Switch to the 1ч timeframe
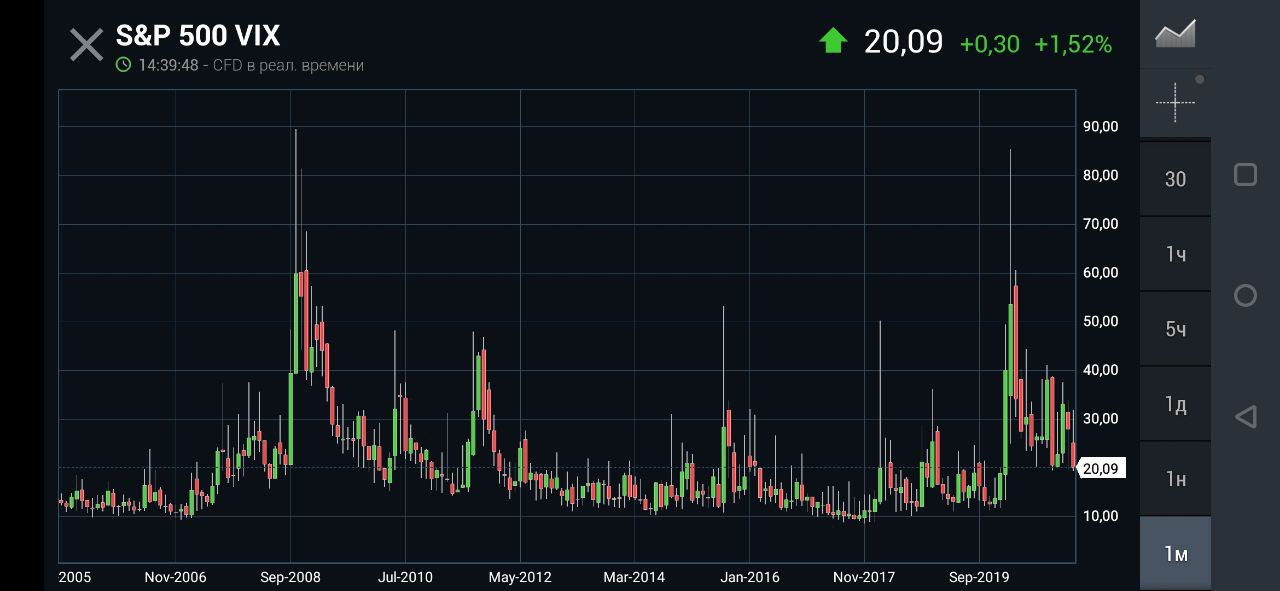The image size is (1280, 591). [x=1175, y=254]
